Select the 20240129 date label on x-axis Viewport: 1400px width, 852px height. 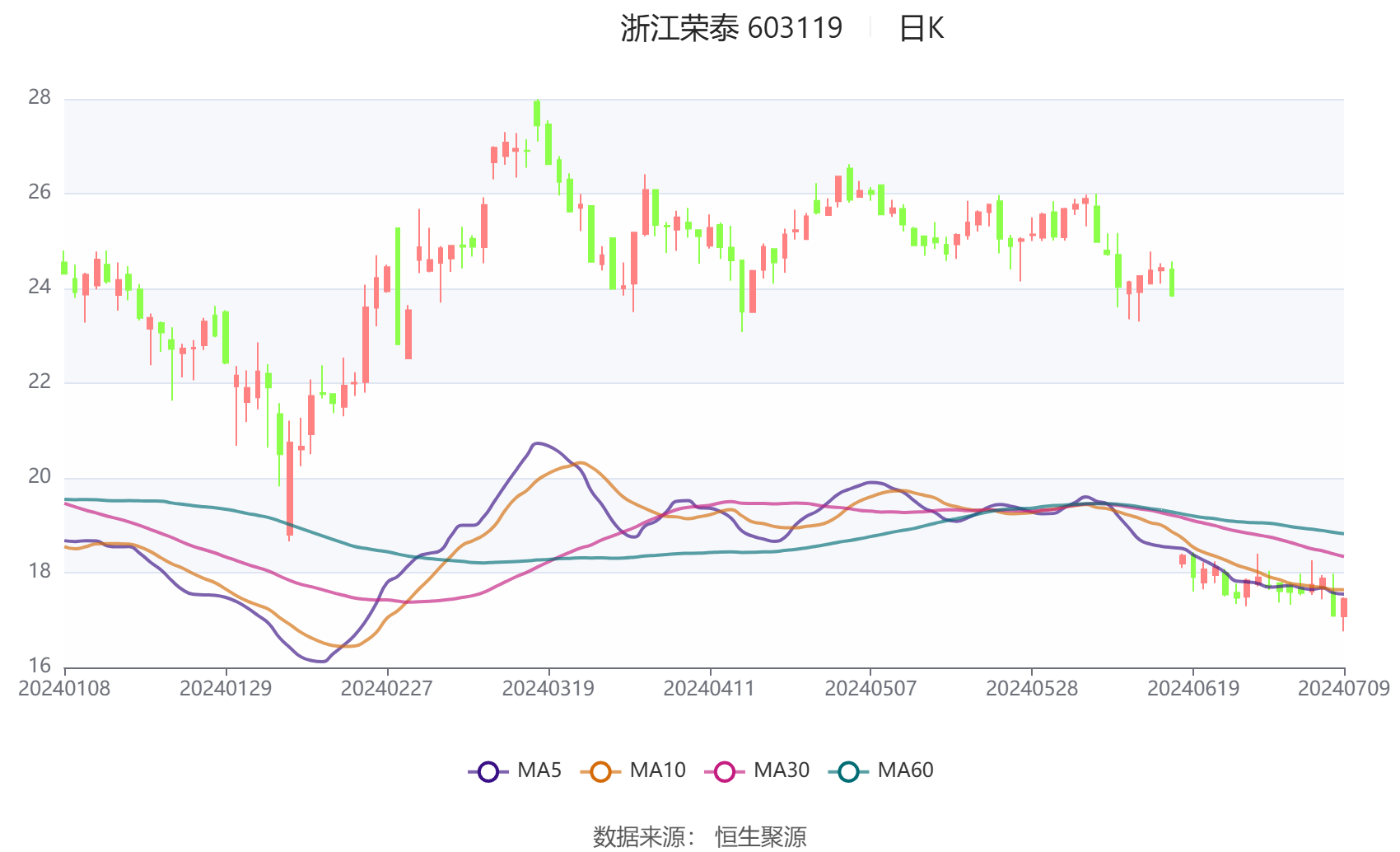tap(226, 689)
